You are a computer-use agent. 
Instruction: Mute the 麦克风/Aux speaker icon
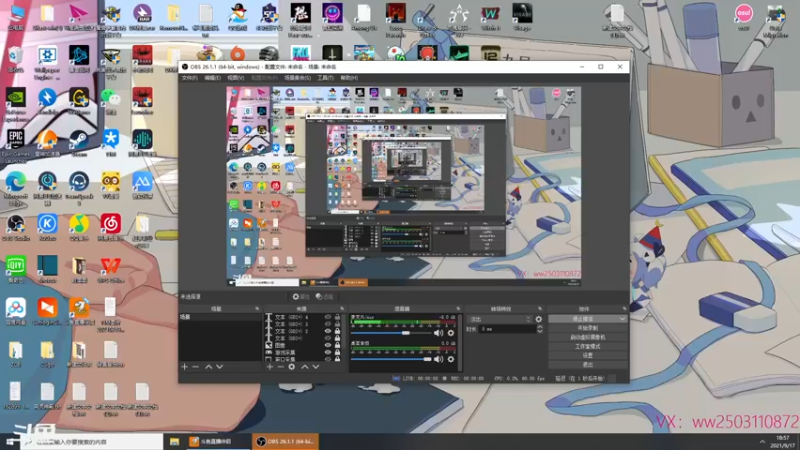[x=438, y=333]
